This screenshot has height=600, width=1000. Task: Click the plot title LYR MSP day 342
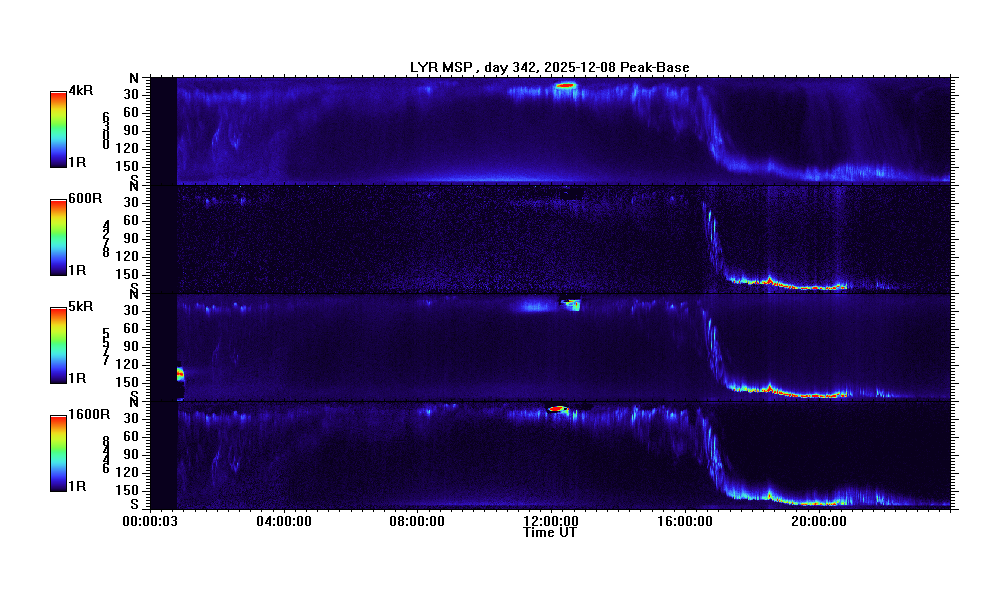(x=549, y=67)
